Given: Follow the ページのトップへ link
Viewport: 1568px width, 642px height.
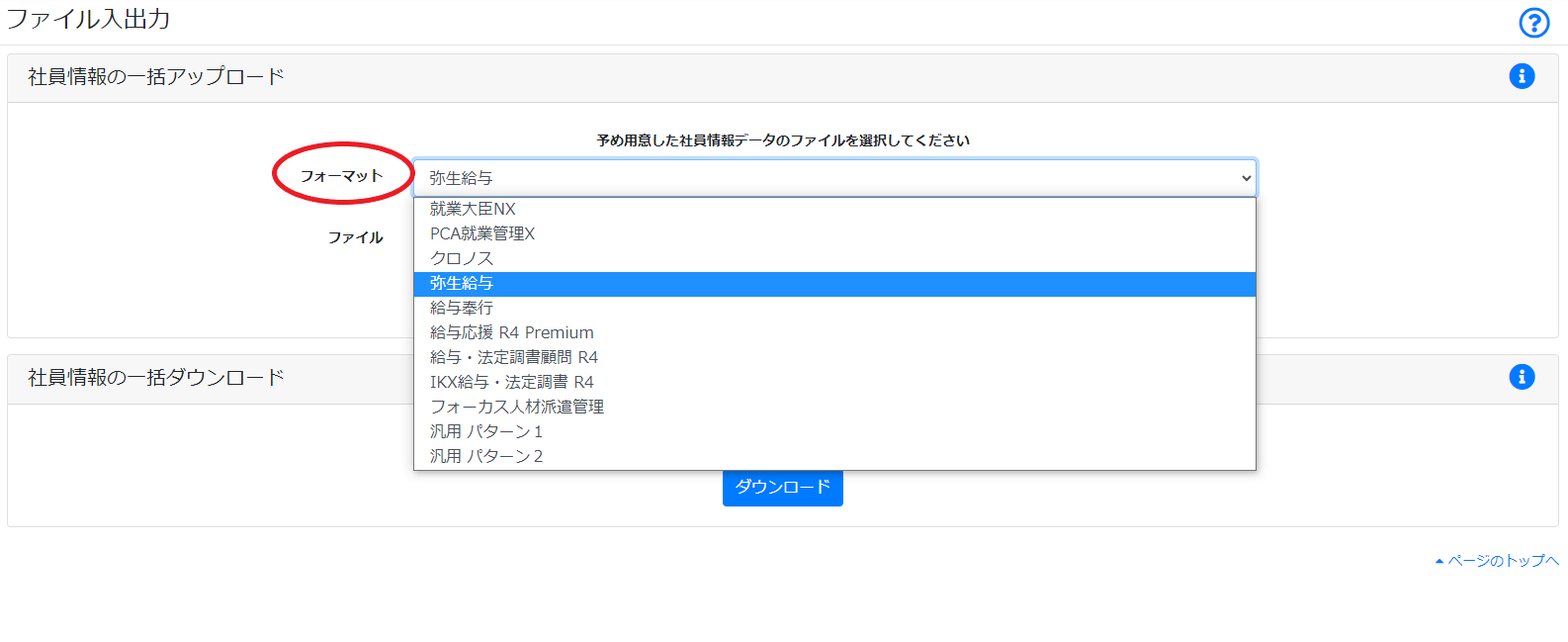Looking at the screenshot, I should click(x=1497, y=561).
